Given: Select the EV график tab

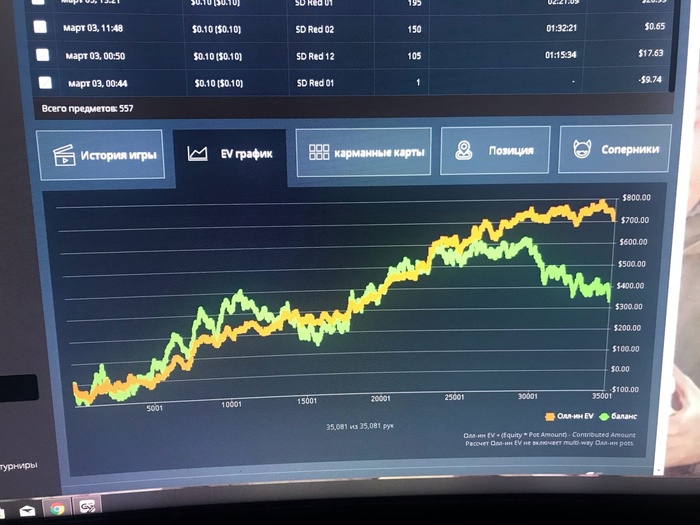Looking at the screenshot, I should coord(230,154).
